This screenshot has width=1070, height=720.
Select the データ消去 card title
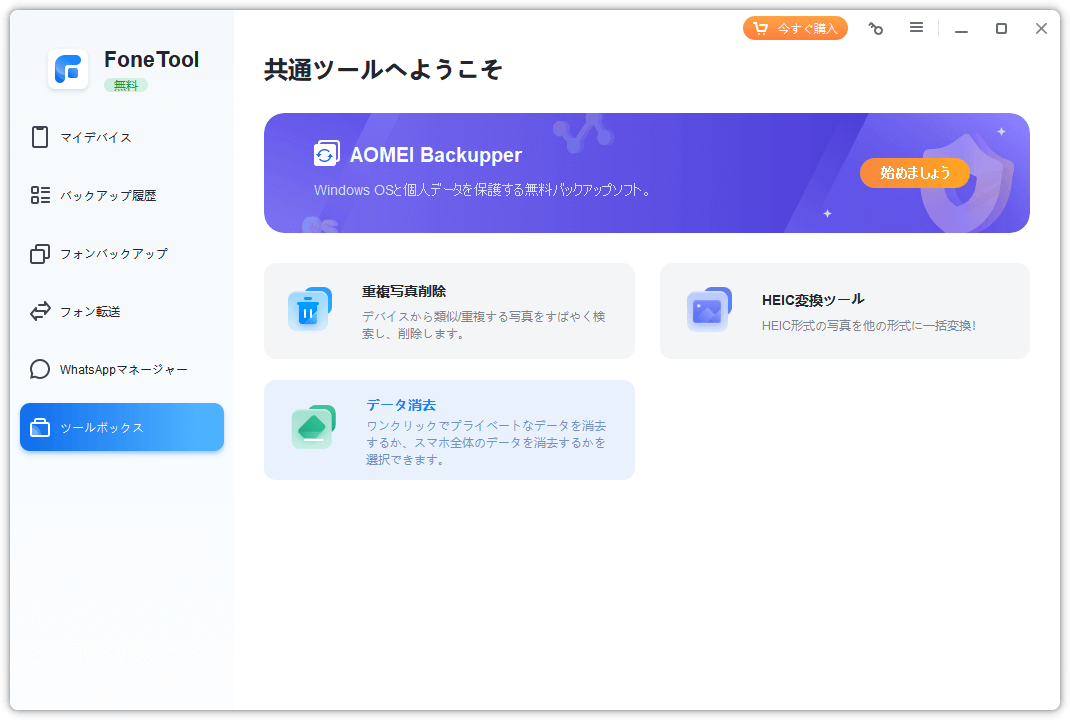click(x=401, y=405)
